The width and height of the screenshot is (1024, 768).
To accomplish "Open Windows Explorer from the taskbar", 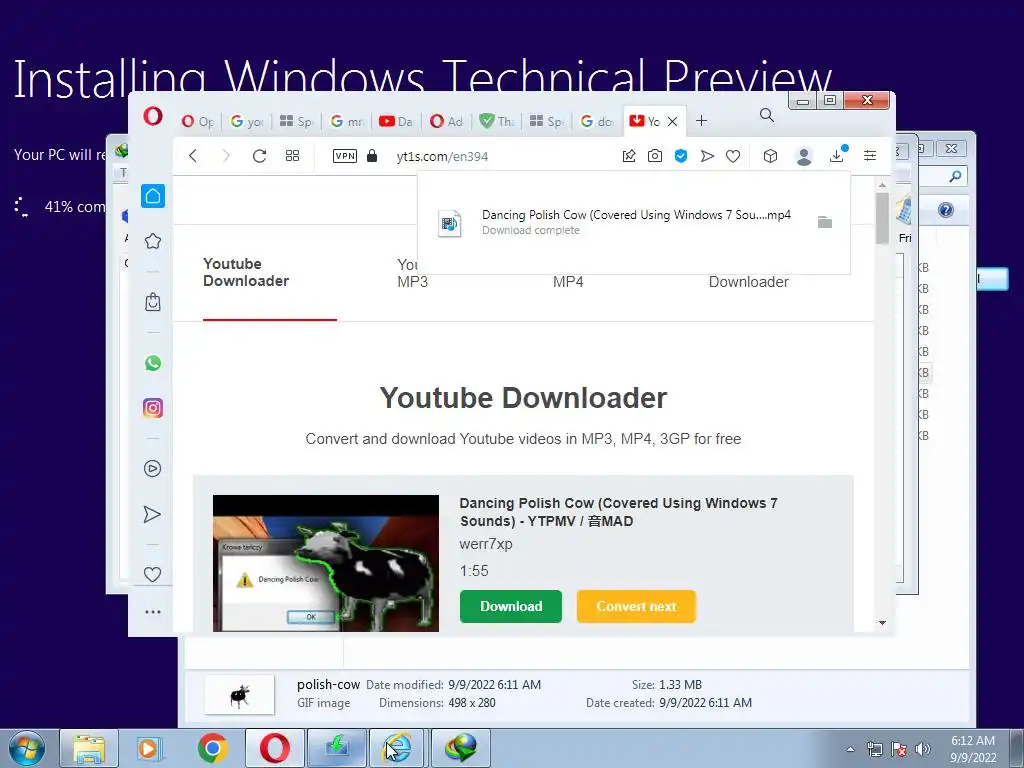I will click(89, 748).
